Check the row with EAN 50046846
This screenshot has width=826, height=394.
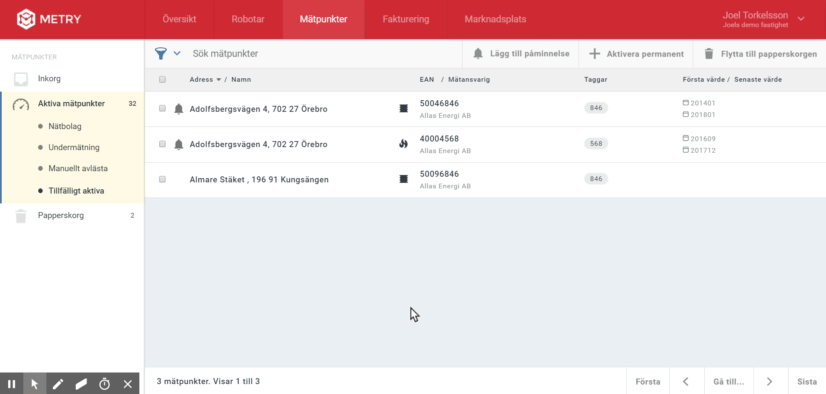coord(162,109)
